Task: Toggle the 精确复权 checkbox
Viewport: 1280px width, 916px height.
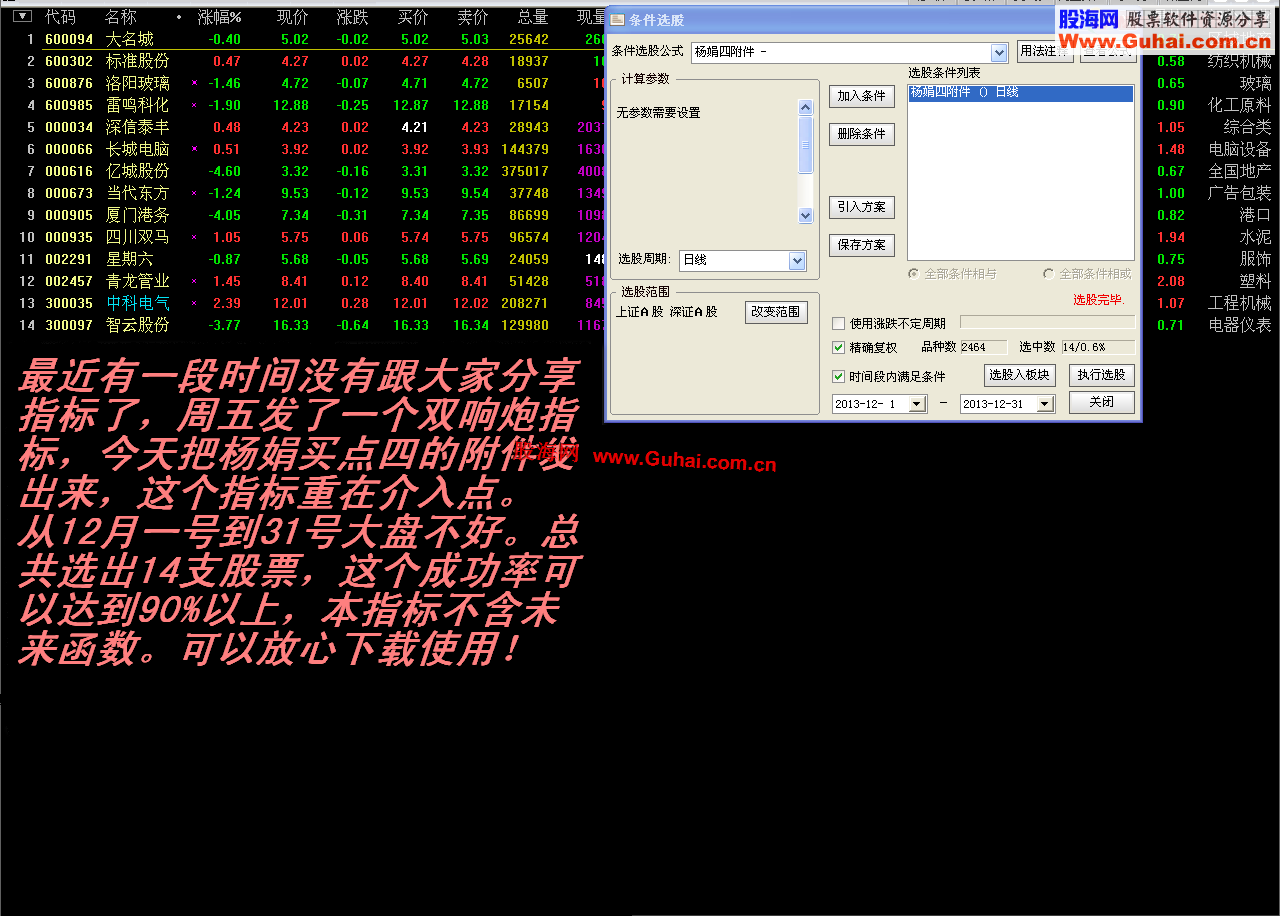Action: 839,348
